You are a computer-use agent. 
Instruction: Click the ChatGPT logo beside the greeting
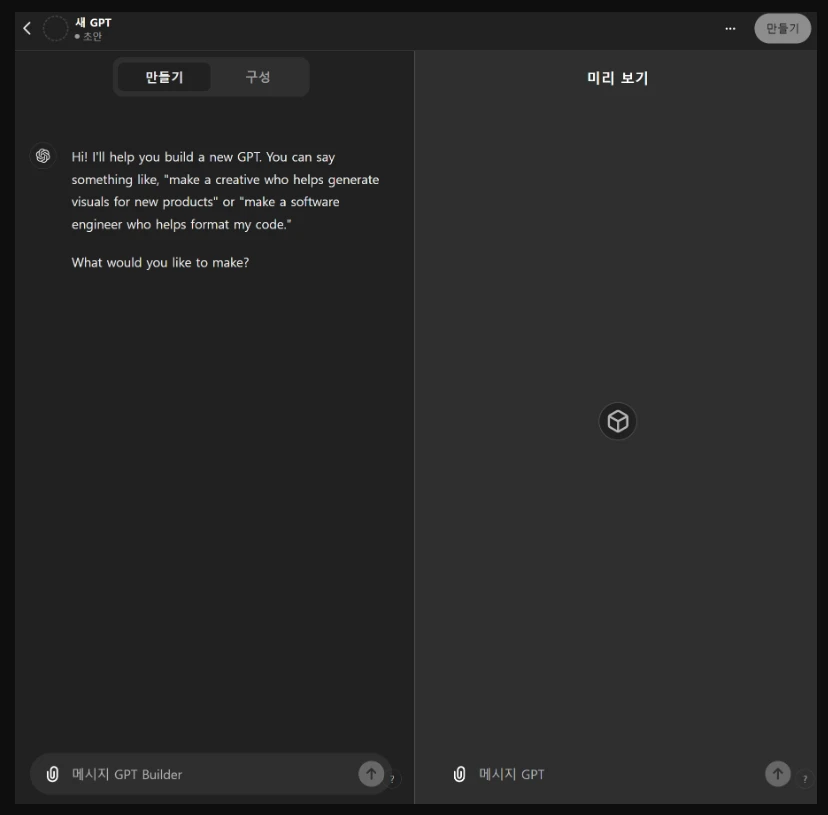tap(43, 156)
